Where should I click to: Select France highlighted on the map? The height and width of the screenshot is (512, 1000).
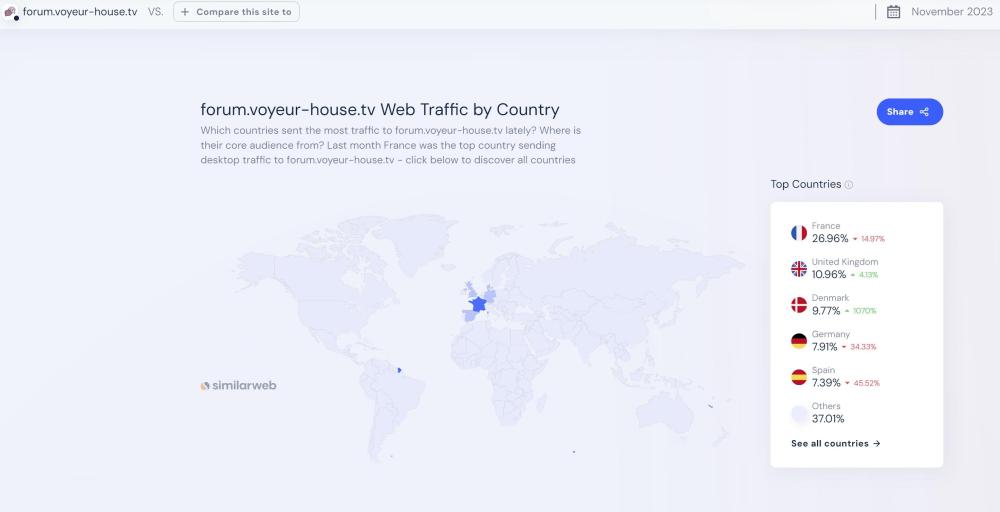[479, 303]
